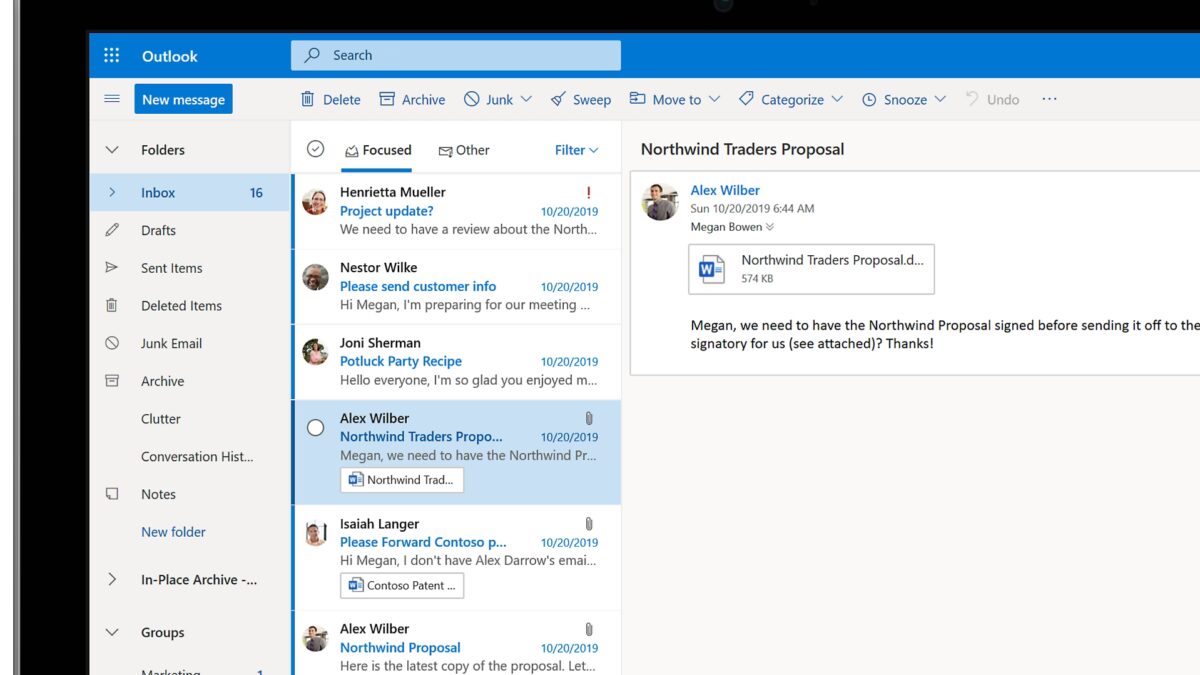
Task: Click the Word icon on Northwind Traders Proposal attachment
Action: (x=711, y=269)
